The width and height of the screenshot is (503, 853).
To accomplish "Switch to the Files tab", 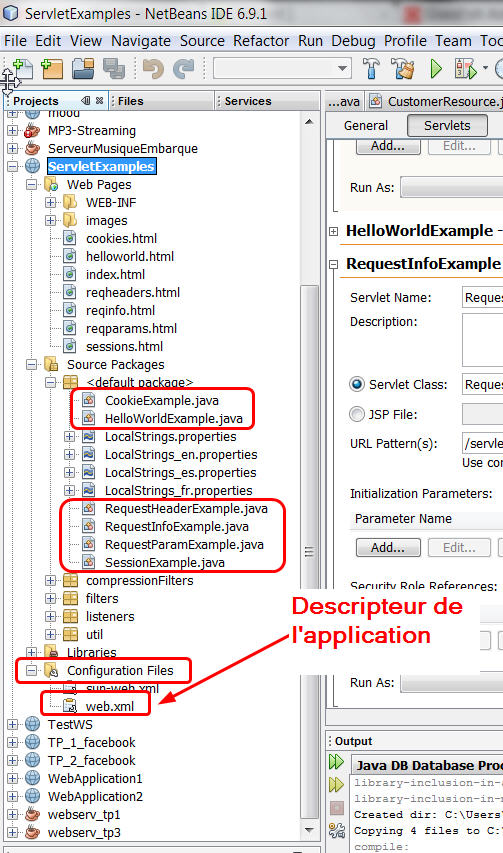I will tap(131, 101).
